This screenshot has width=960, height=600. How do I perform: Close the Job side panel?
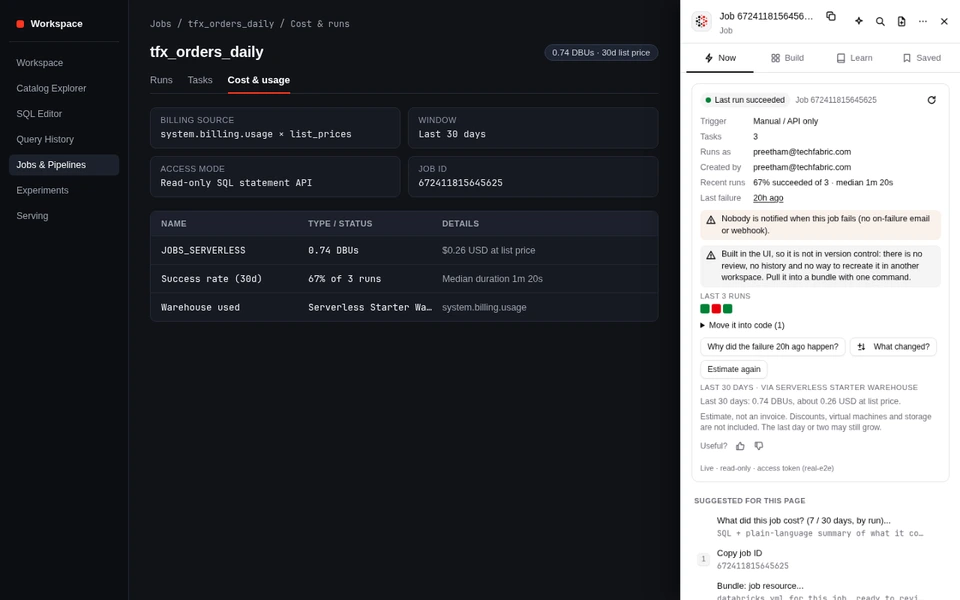coord(944,21)
